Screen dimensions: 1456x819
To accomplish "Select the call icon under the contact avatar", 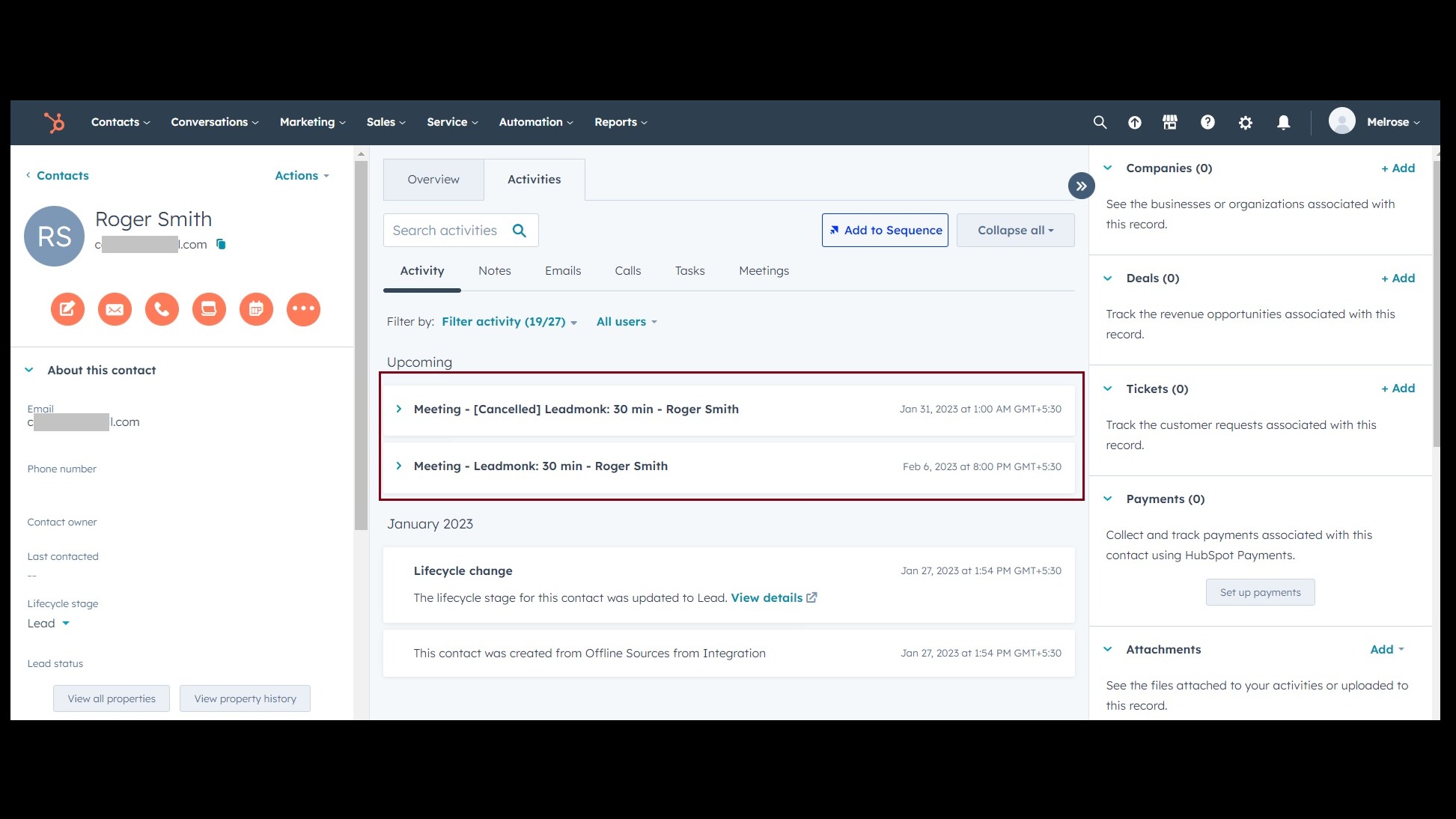I will [162, 308].
